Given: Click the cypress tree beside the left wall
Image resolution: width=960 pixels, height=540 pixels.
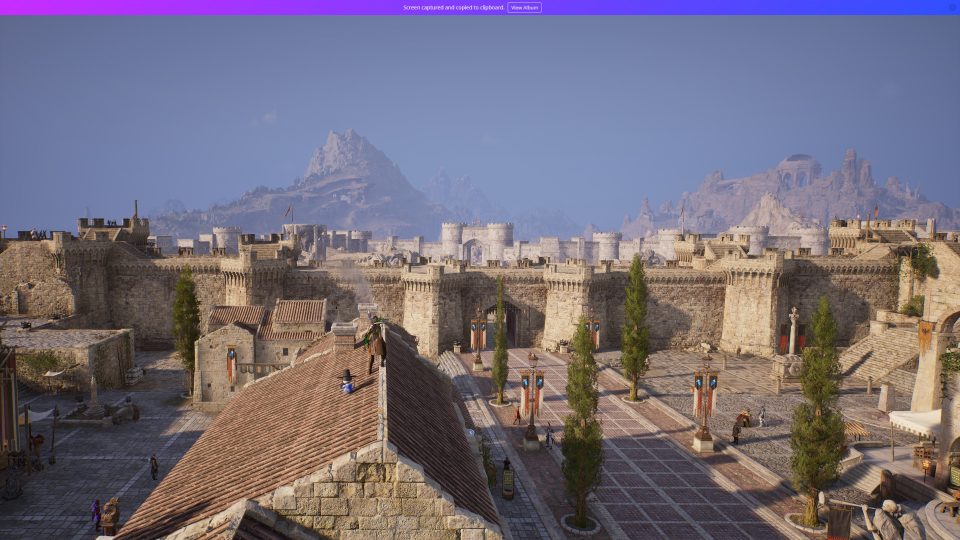Looking at the screenshot, I should coord(186,320).
